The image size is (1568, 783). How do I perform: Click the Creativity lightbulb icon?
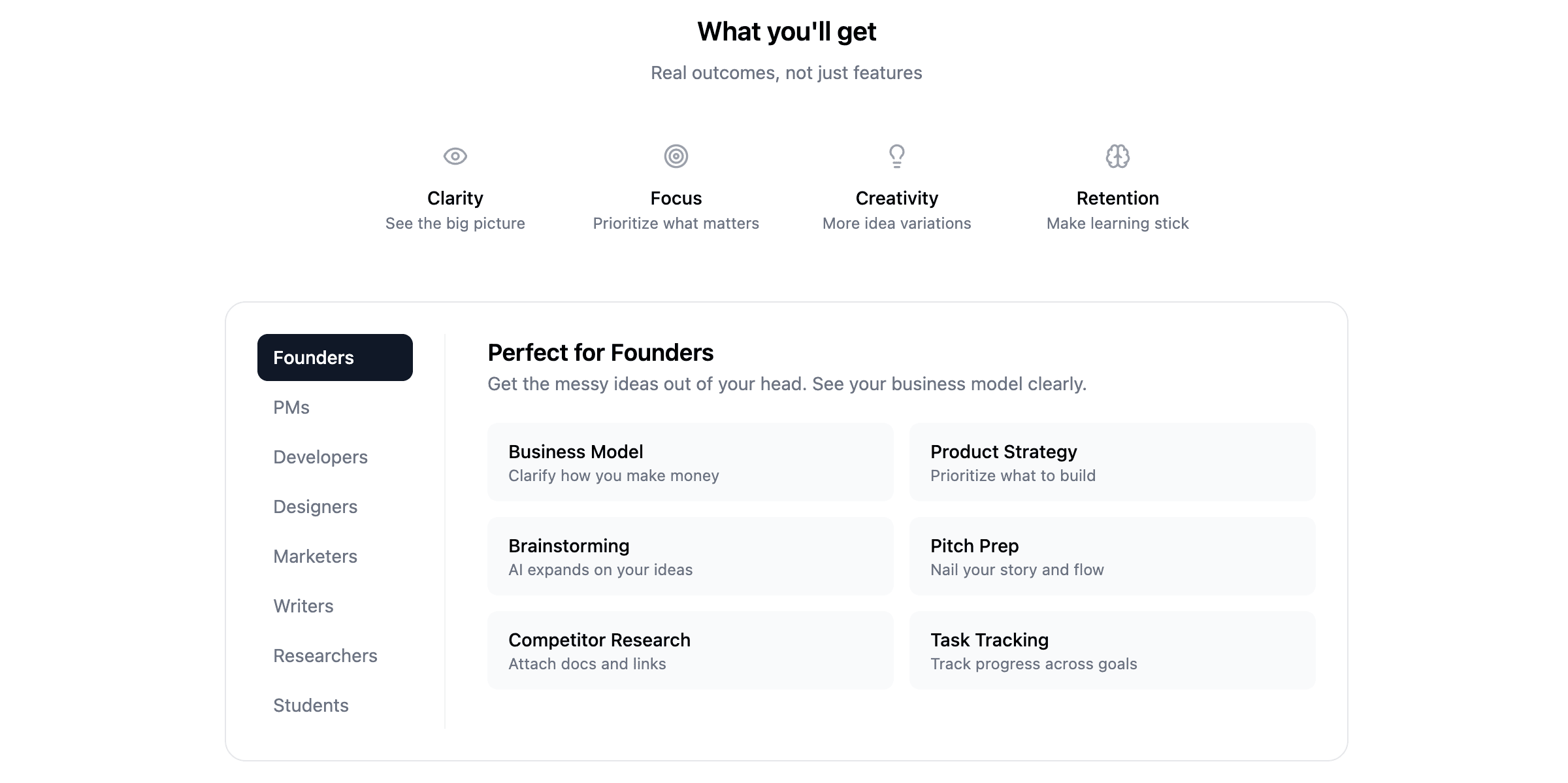pyautogui.click(x=896, y=156)
